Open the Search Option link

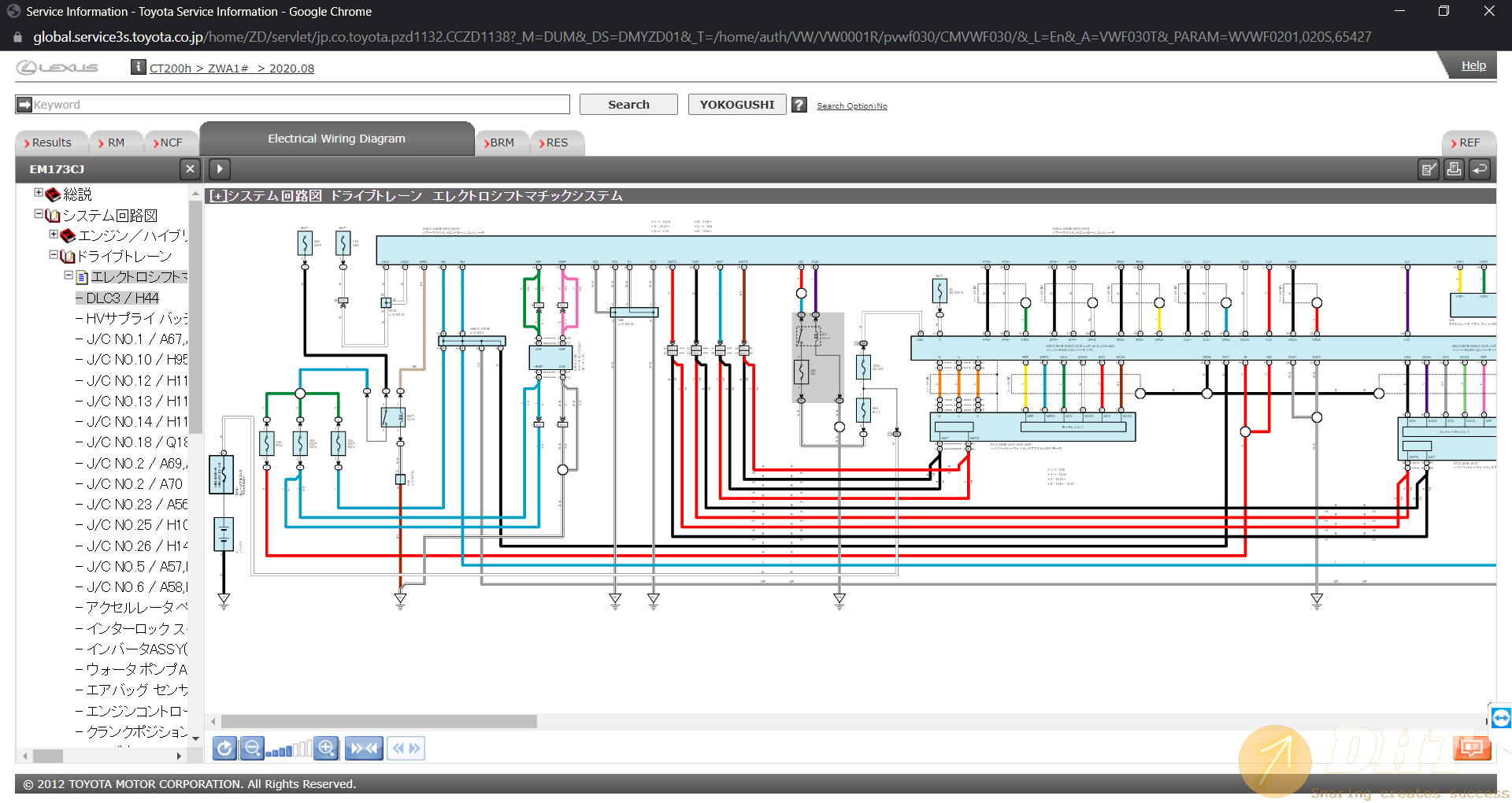pos(851,106)
